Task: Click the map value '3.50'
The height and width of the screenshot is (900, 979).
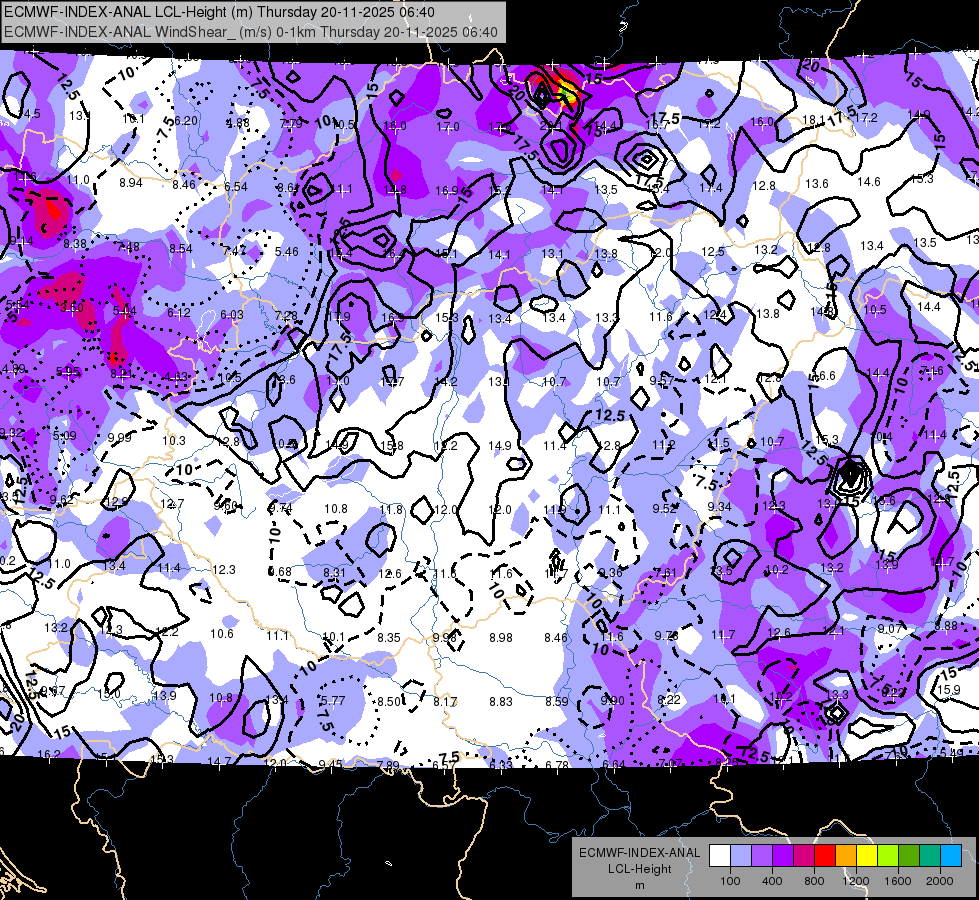Action: point(72,307)
